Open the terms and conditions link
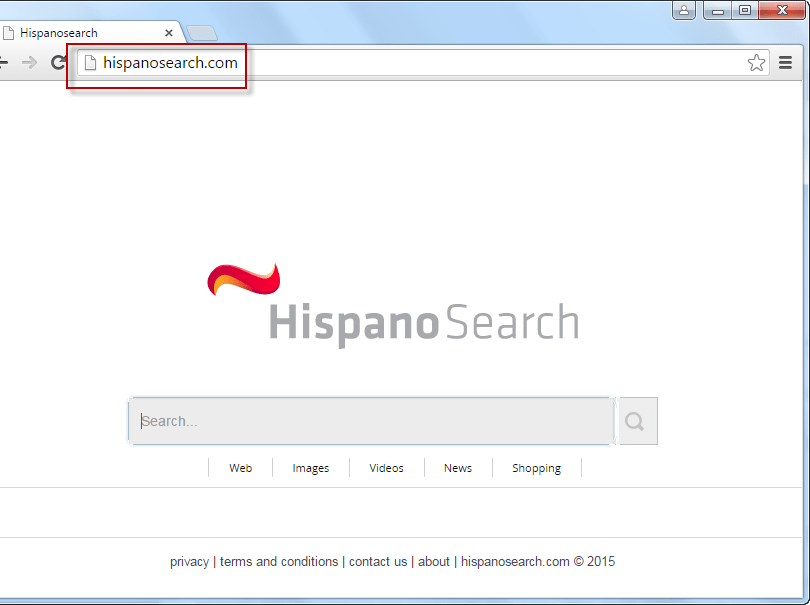Image resolution: width=810 pixels, height=605 pixels. click(279, 562)
